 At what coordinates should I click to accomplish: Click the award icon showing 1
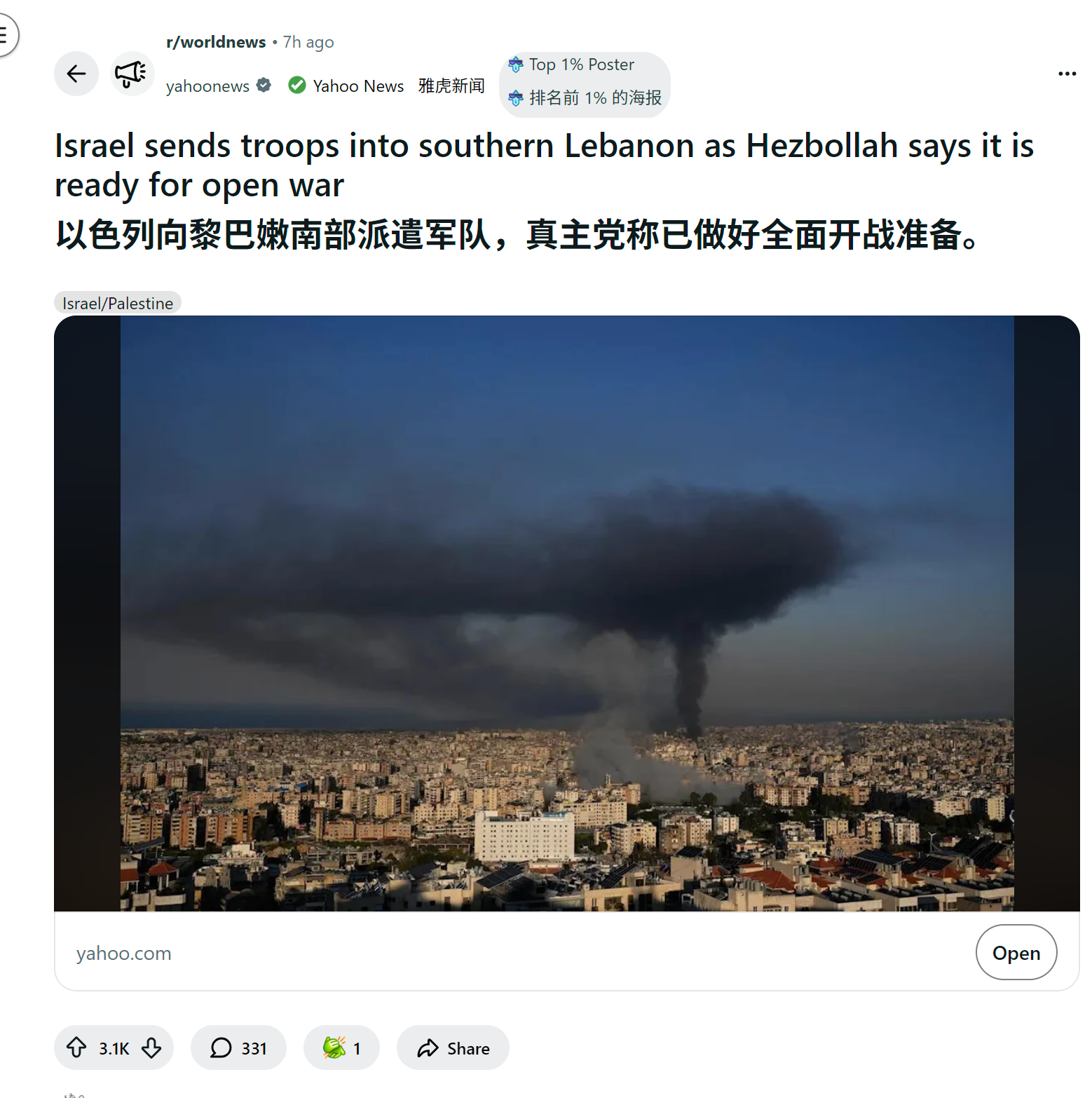click(x=341, y=1048)
